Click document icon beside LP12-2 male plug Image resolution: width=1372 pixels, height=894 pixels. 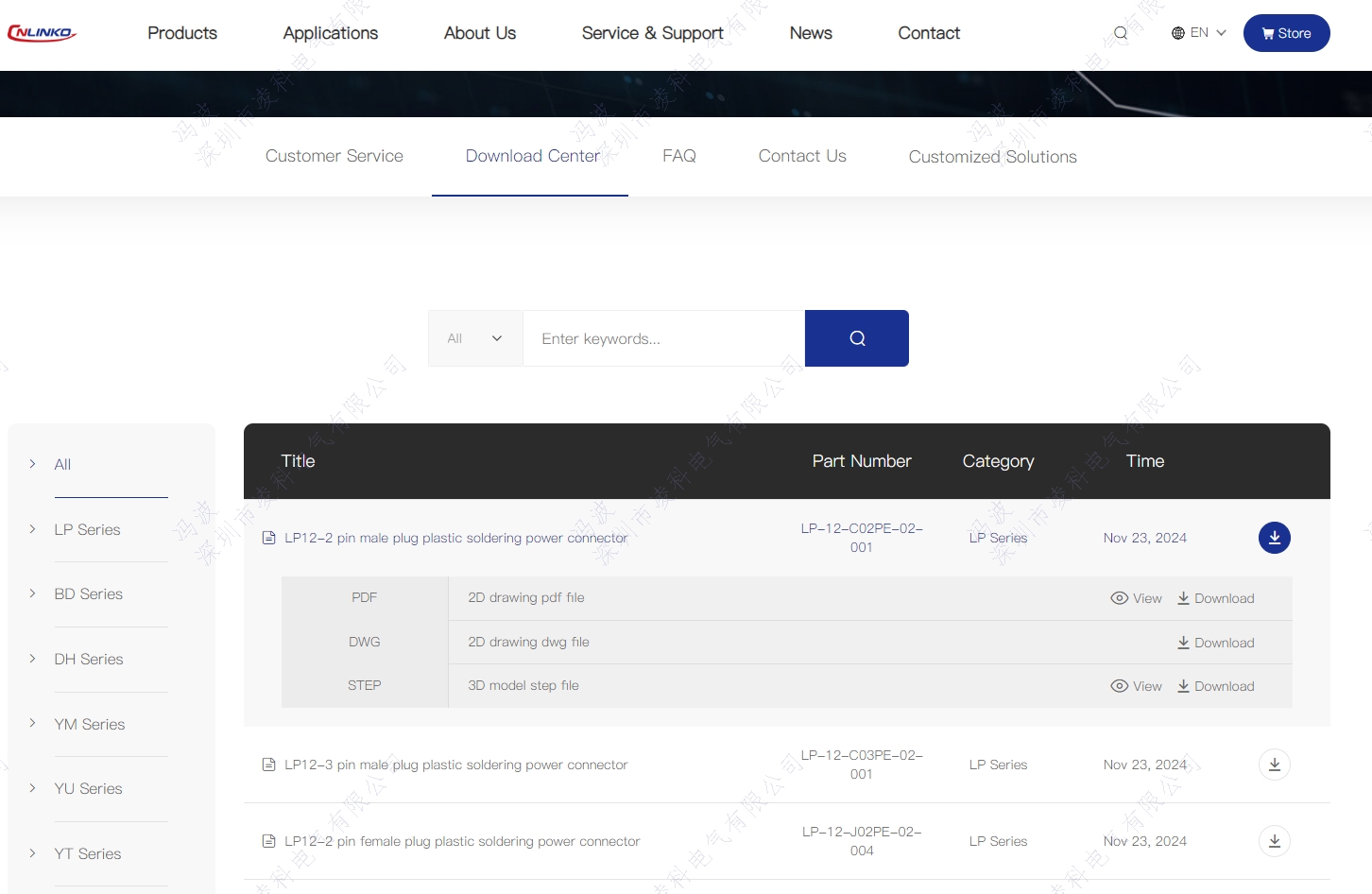(269, 538)
